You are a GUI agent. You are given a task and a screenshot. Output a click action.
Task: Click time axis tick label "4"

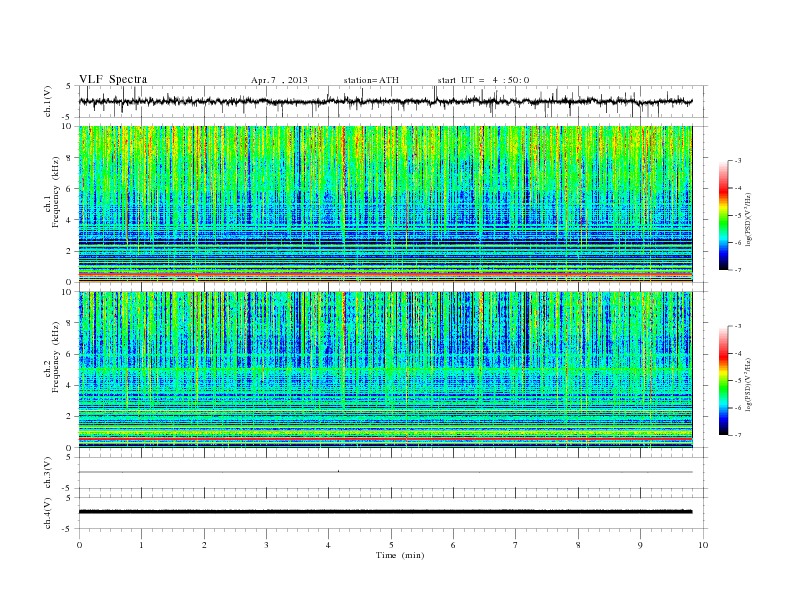(329, 545)
